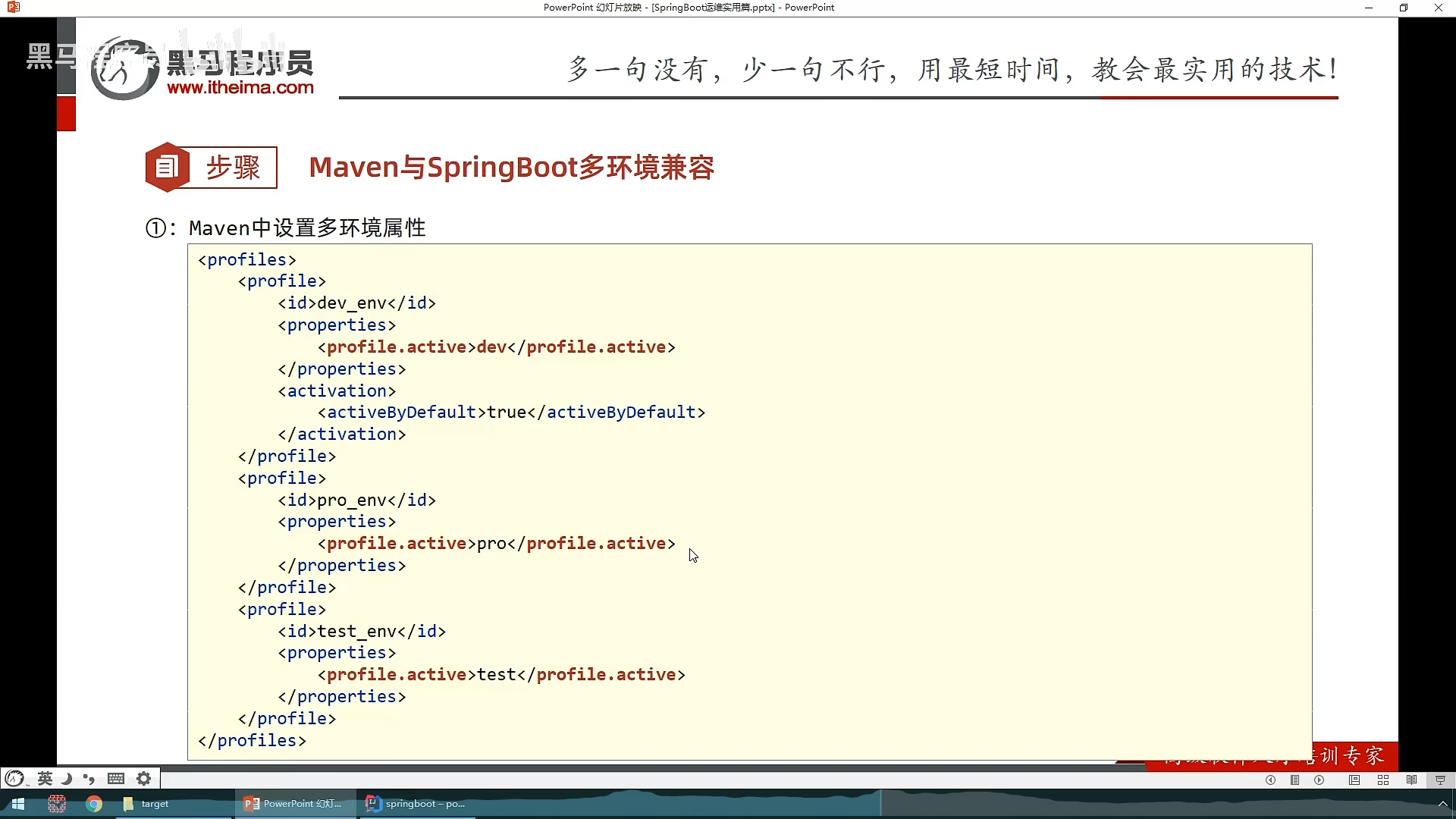
Task: Switch to Reading view icon
Action: pos(1411,780)
